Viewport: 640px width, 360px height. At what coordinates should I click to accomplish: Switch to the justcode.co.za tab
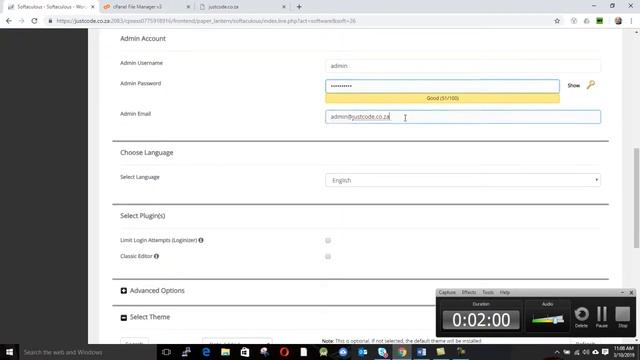(242, 7)
